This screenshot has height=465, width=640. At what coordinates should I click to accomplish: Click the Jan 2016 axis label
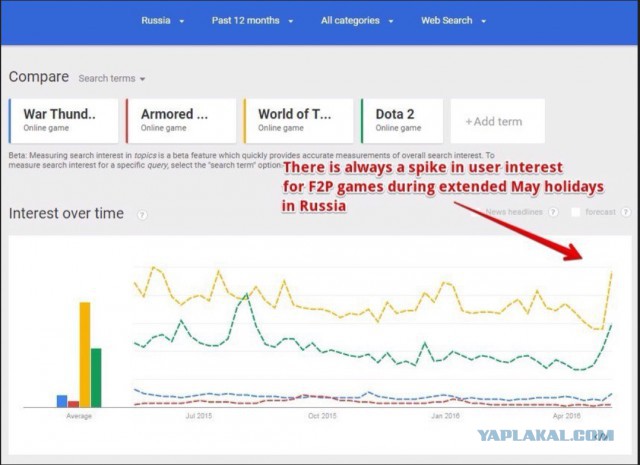[x=445, y=416]
